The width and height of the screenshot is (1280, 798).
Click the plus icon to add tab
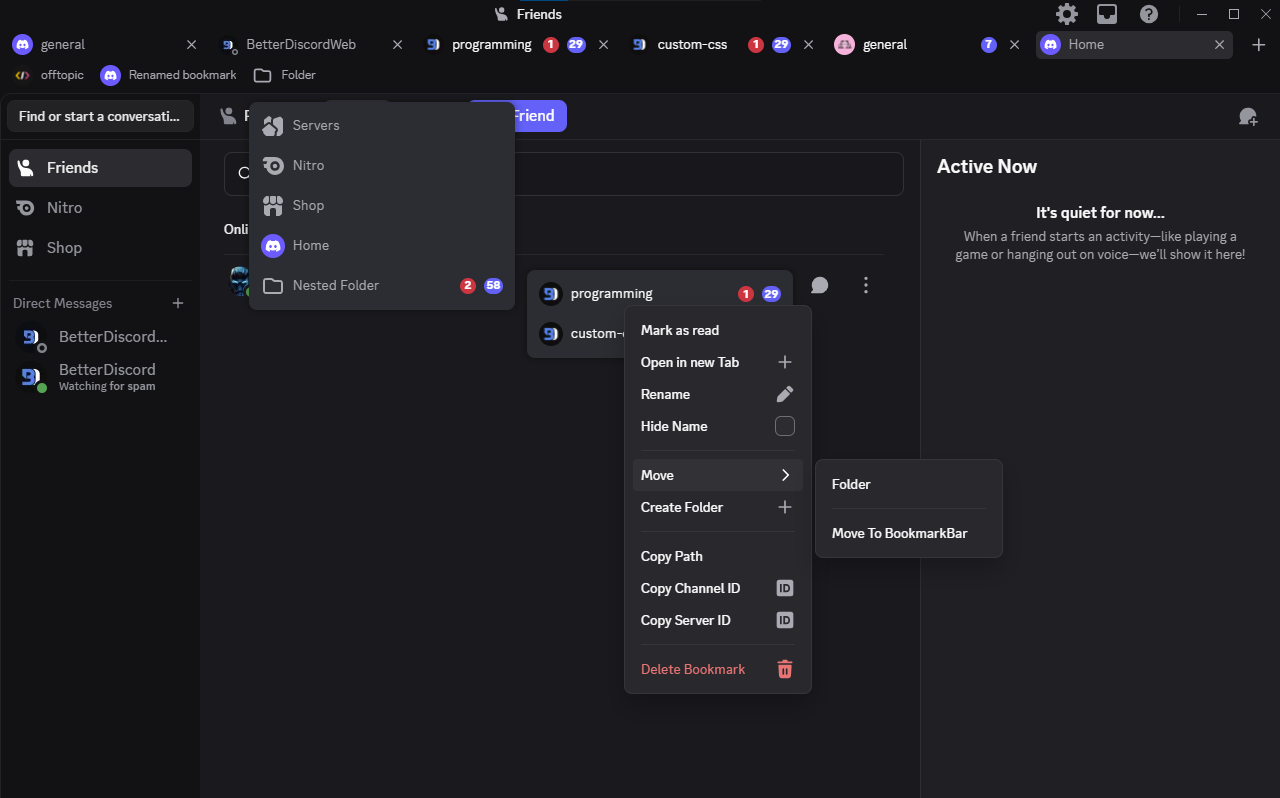click(1259, 45)
